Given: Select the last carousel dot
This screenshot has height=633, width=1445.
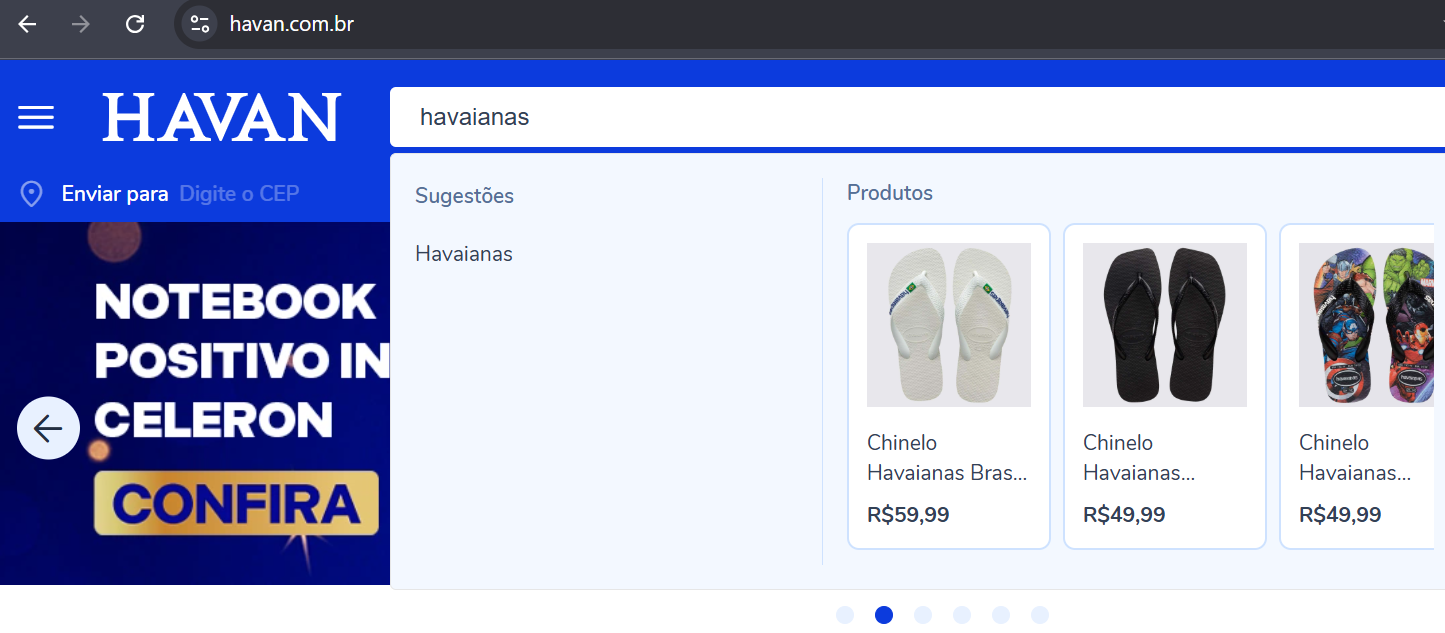Looking at the screenshot, I should pos(1040,615).
